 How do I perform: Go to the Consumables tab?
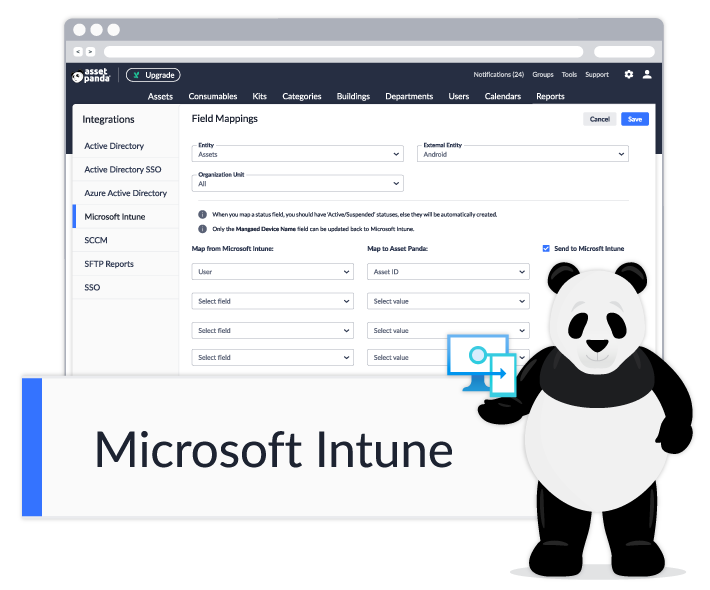213,96
